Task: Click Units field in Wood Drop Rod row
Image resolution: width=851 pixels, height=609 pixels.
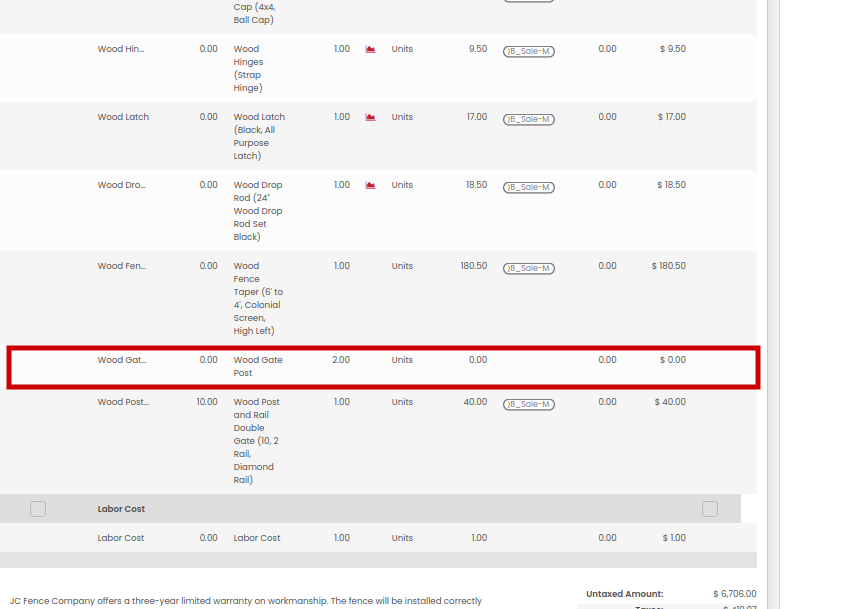Action: click(402, 185)
